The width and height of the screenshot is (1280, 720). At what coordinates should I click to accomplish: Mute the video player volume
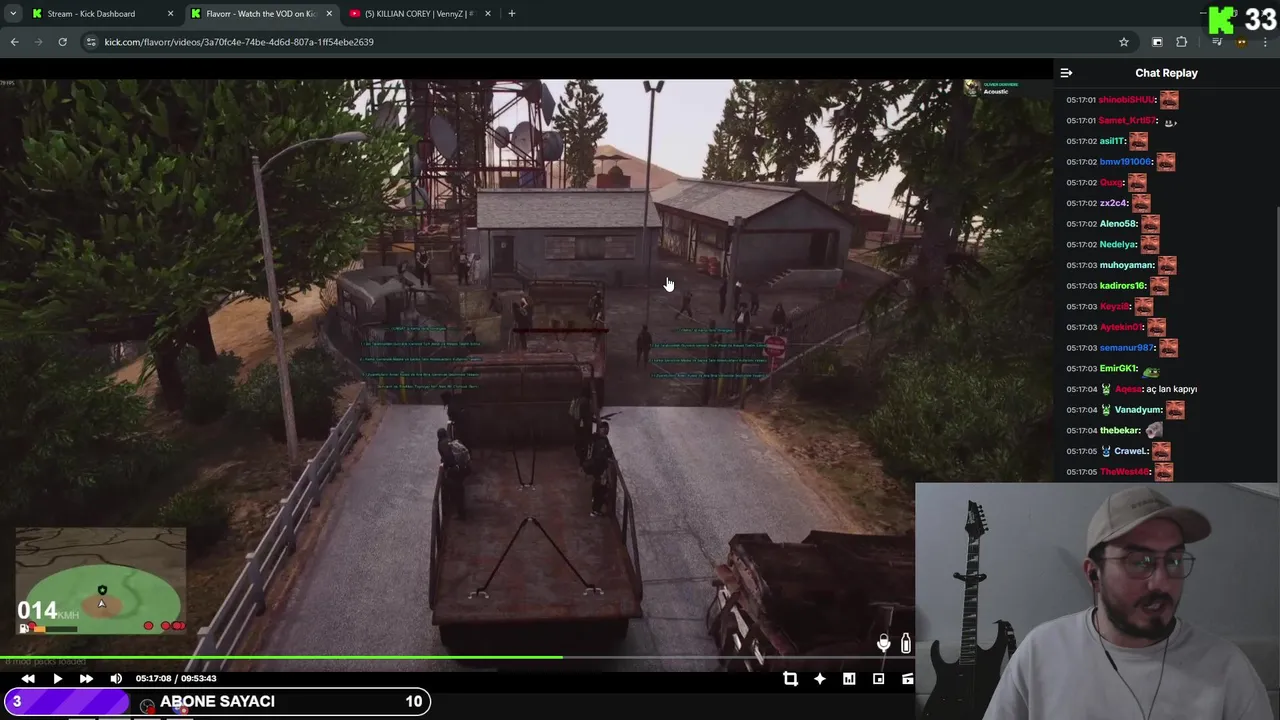(116, 679)
